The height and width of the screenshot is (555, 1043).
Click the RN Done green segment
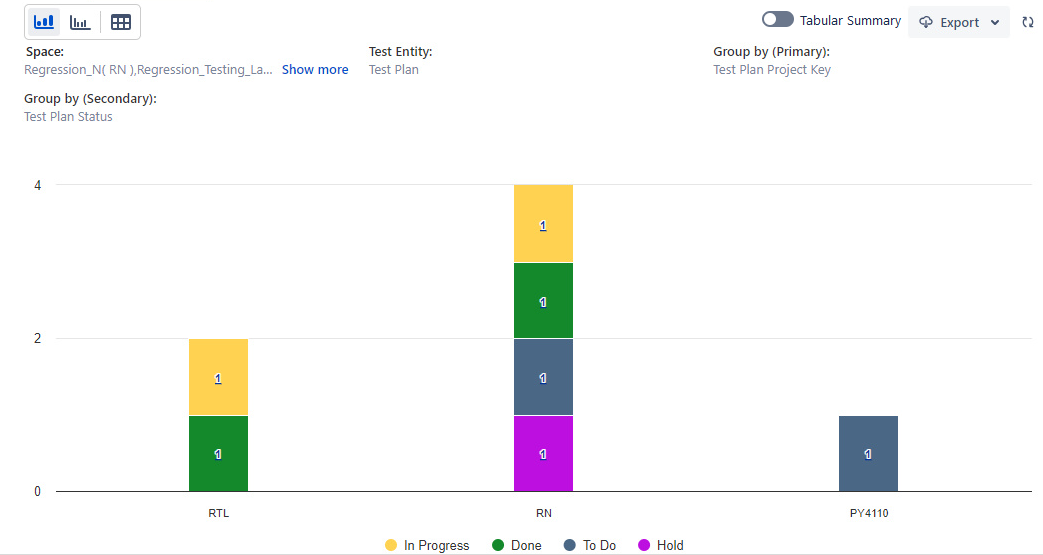point(543,300)
